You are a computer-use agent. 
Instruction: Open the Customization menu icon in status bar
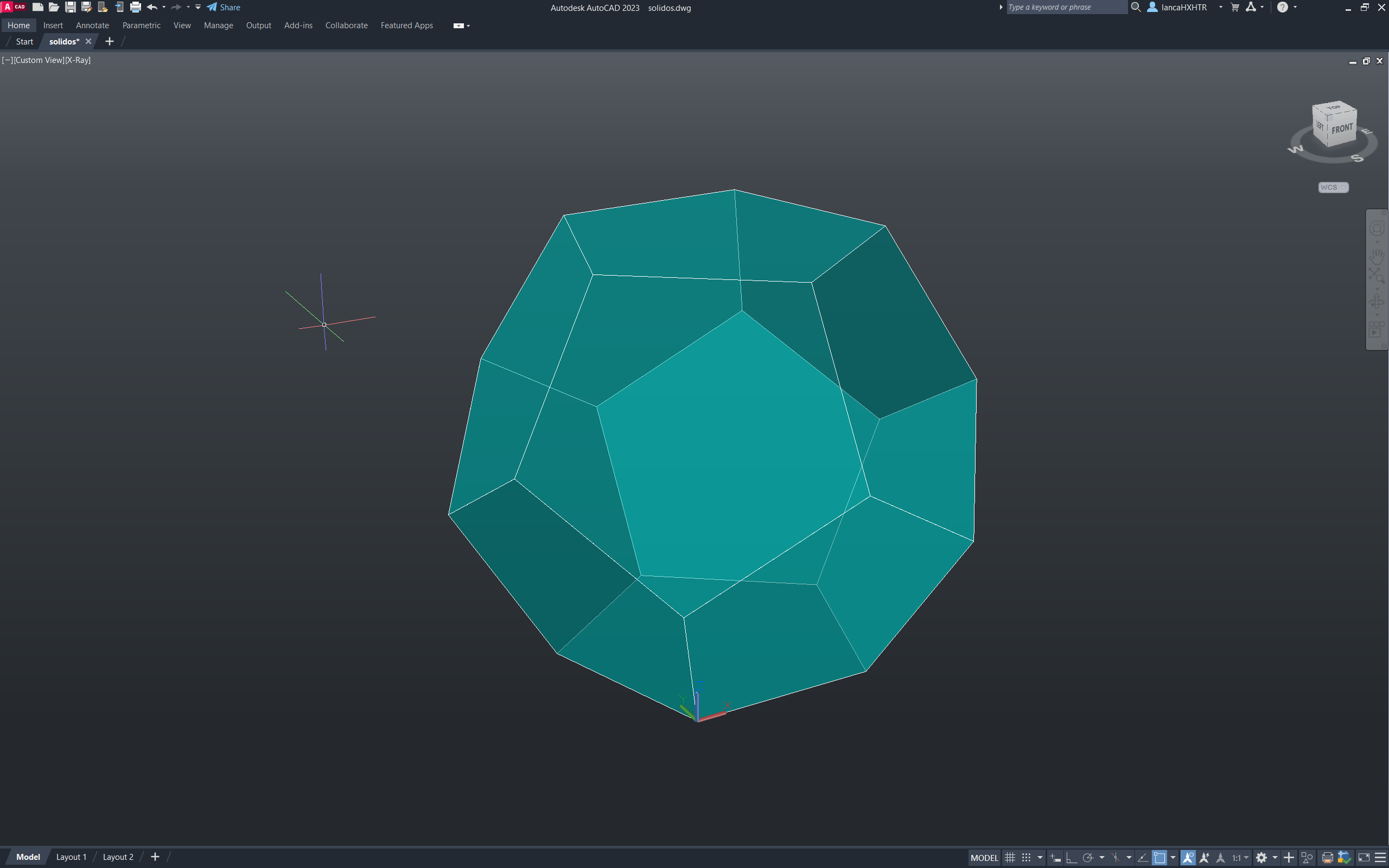click(x=1380, y=858)
